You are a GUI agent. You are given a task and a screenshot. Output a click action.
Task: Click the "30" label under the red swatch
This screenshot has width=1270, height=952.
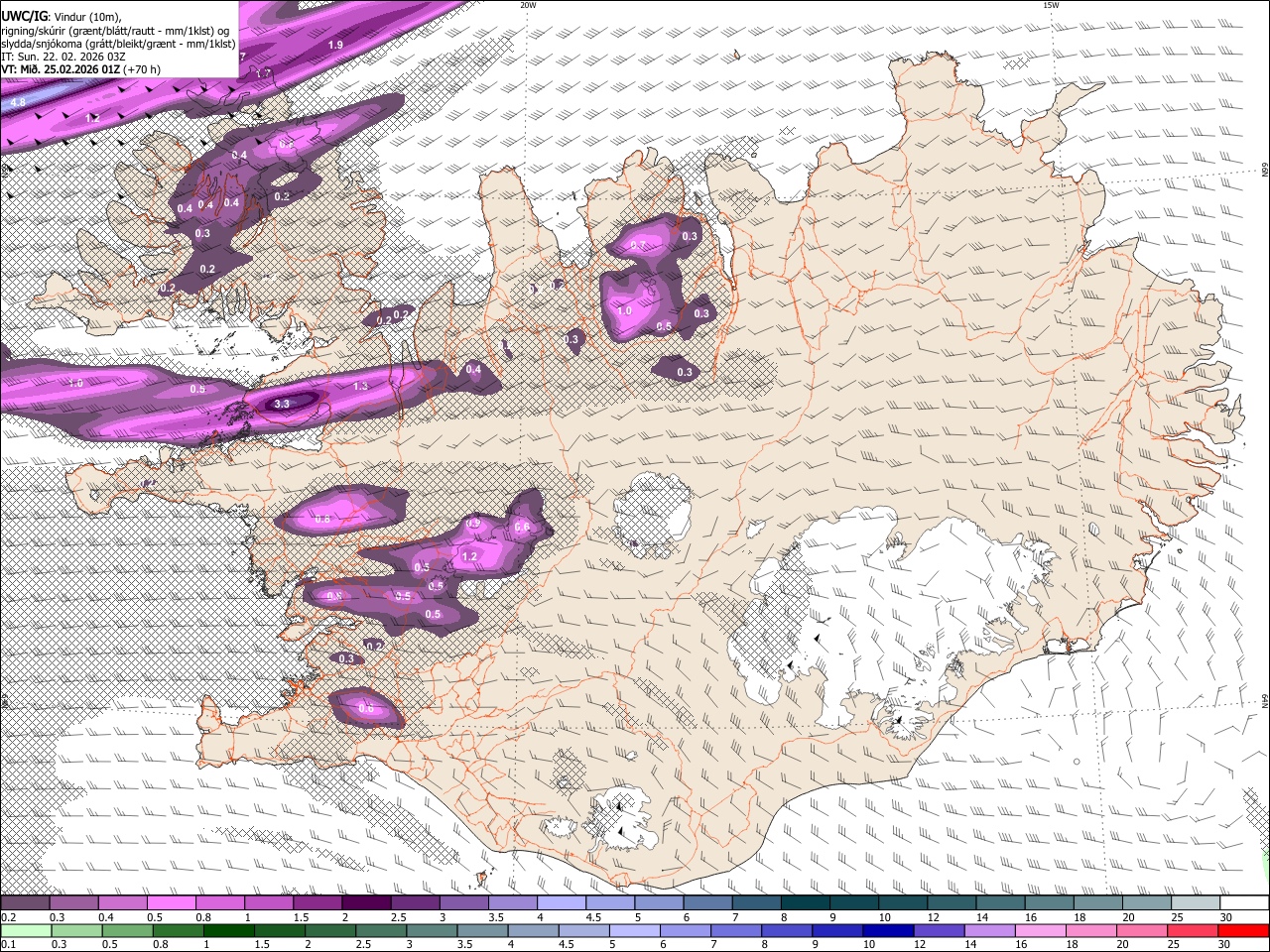pos(1223,944)
